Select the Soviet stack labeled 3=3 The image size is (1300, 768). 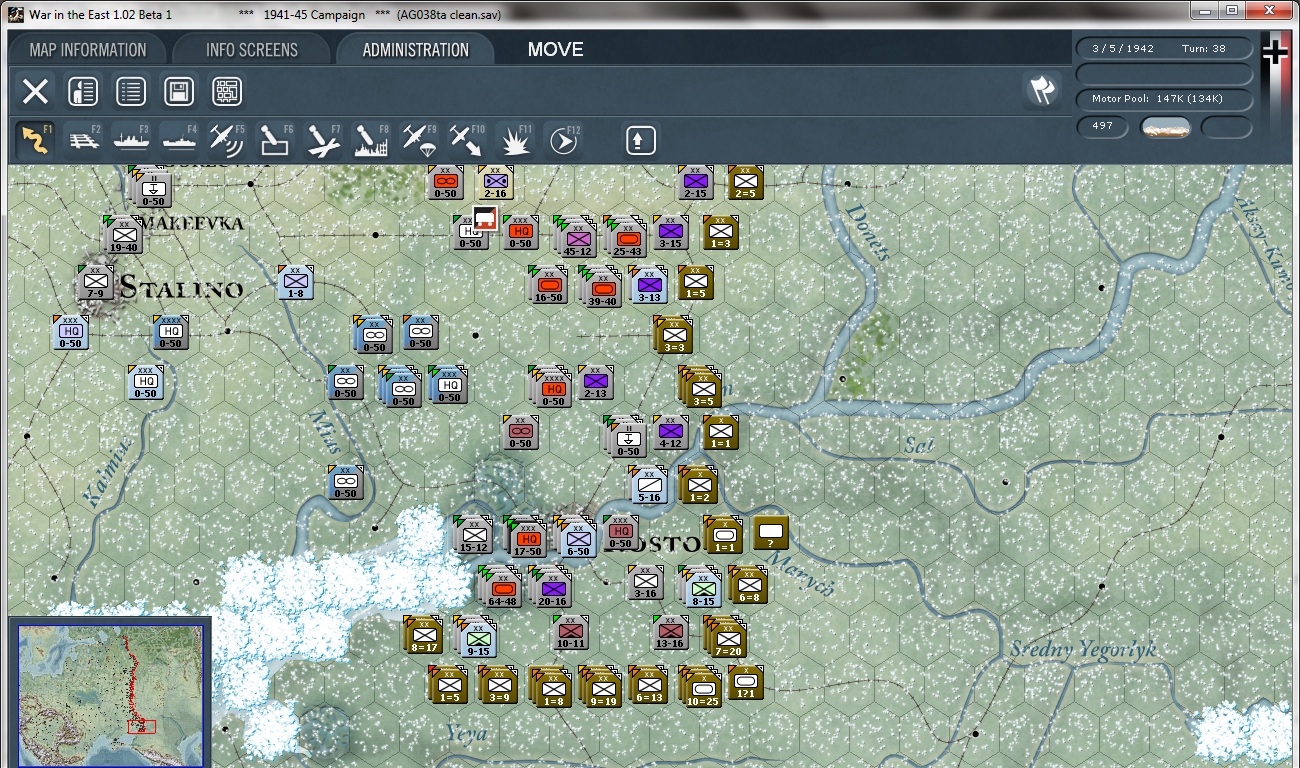(x=674, y=334)
